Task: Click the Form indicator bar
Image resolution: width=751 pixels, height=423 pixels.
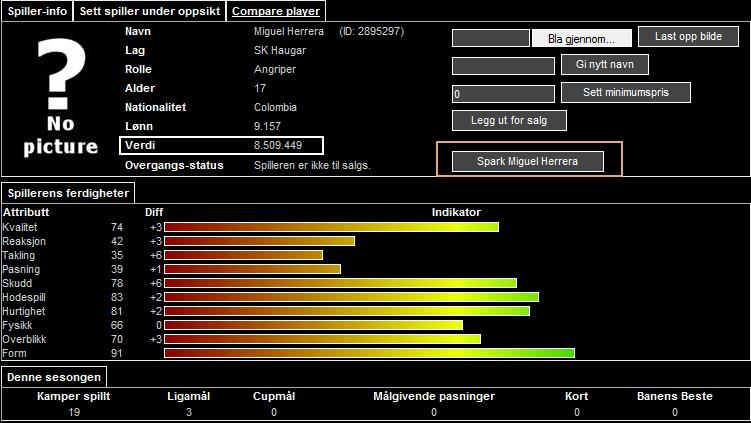Action: click(369, 353)
